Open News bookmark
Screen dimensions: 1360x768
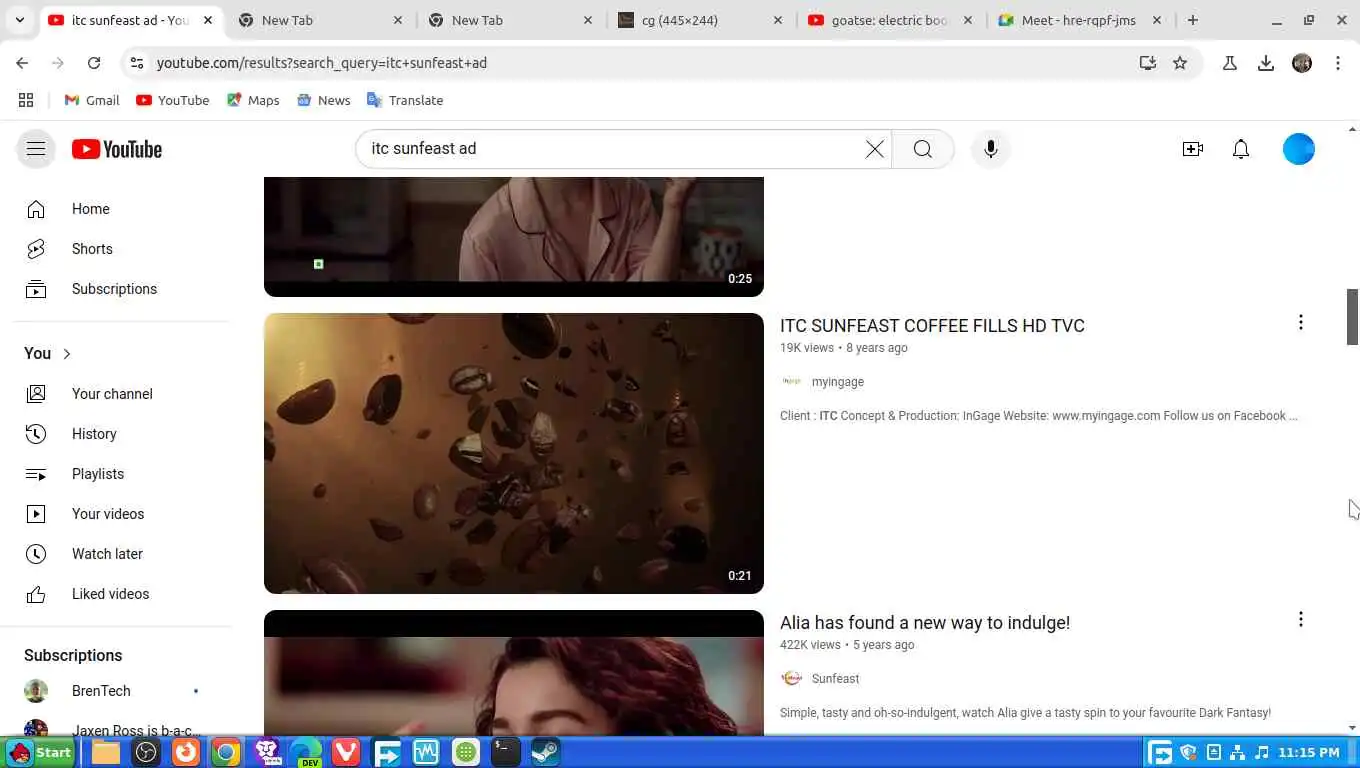323,100
